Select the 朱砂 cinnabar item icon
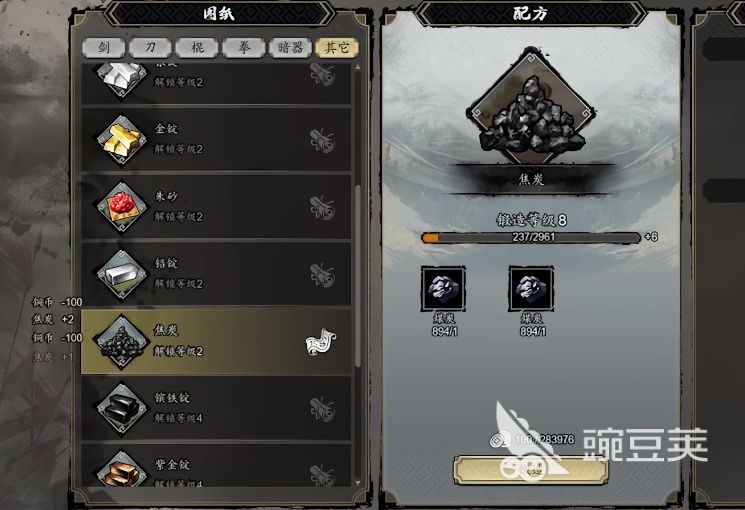 [122, 207]
